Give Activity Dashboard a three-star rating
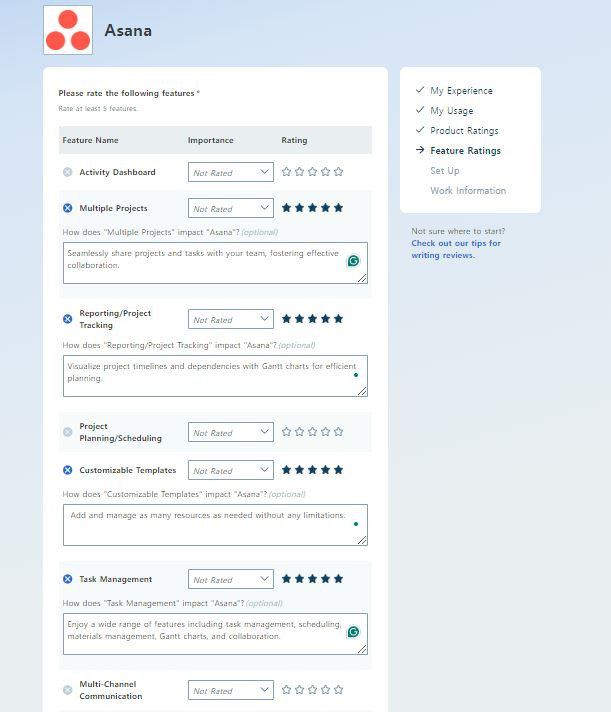 click(312, 172)
